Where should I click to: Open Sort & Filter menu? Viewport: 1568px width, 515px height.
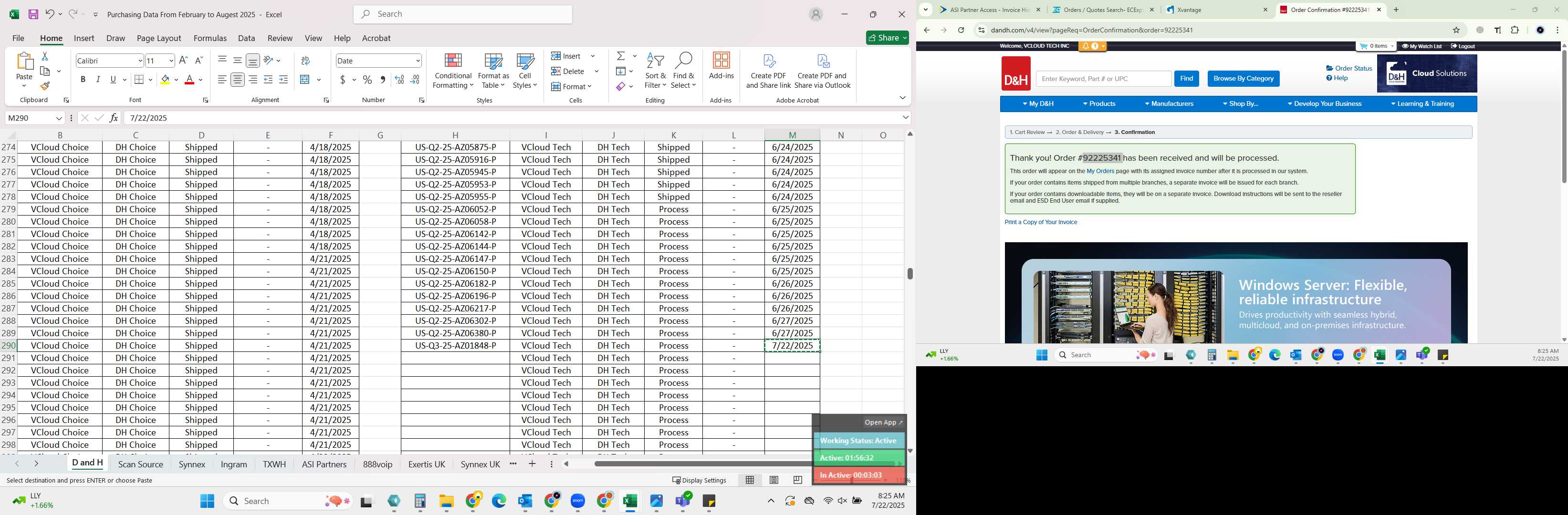pyautogui.click(x=655, y=71)
